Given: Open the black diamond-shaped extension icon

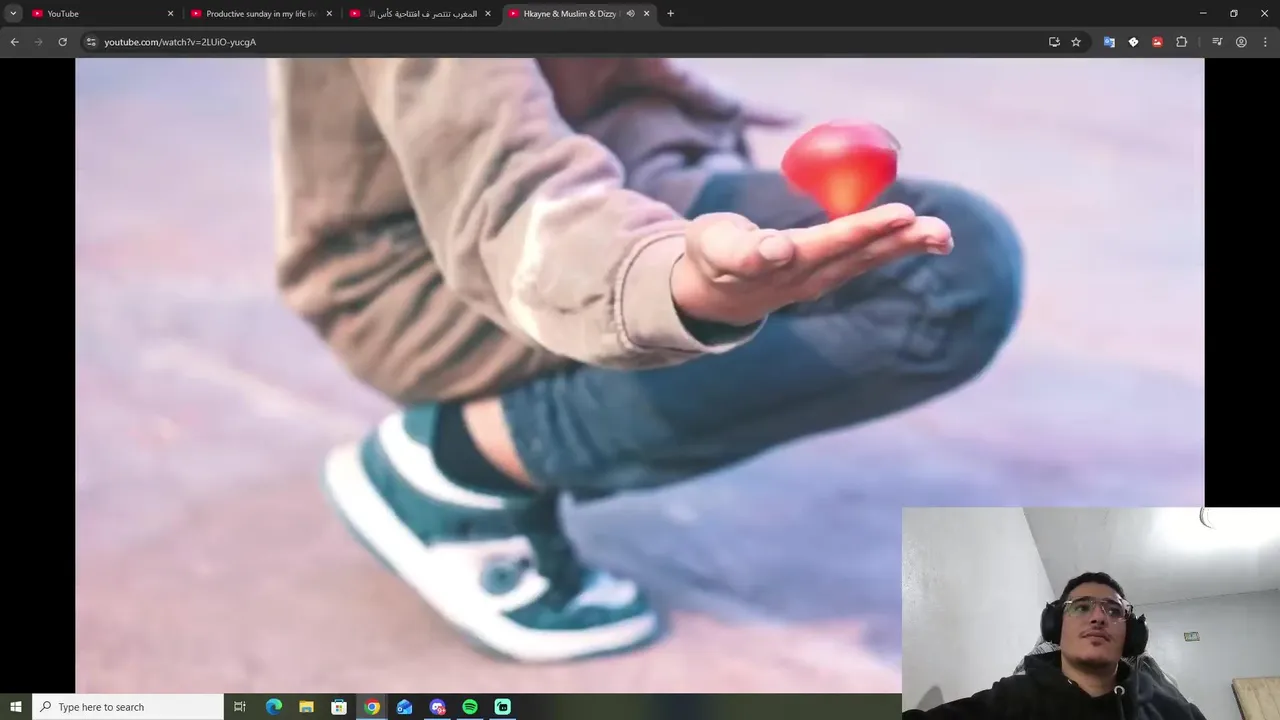Looking at the screenshot, I should tap(1133, 42).
